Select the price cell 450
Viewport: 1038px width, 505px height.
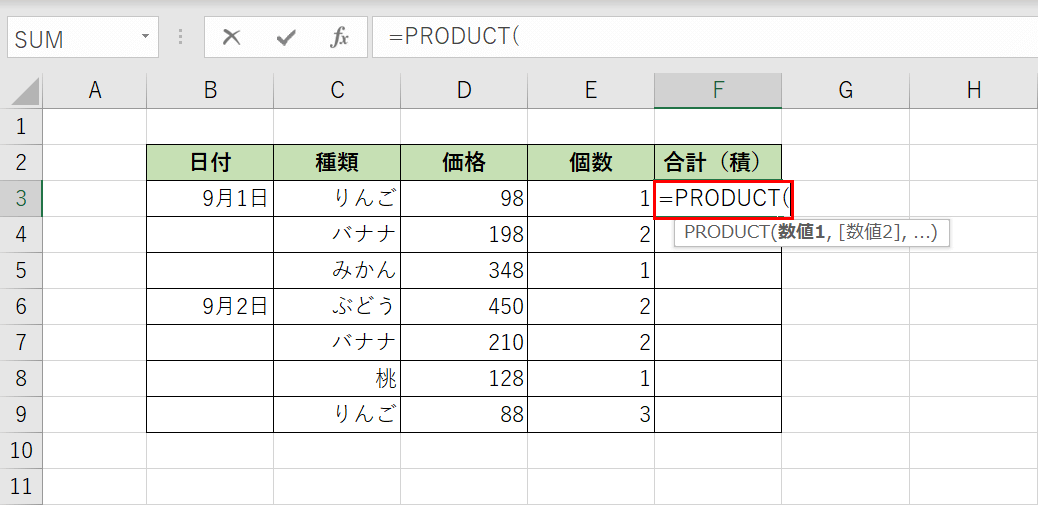tap(464, 306)
